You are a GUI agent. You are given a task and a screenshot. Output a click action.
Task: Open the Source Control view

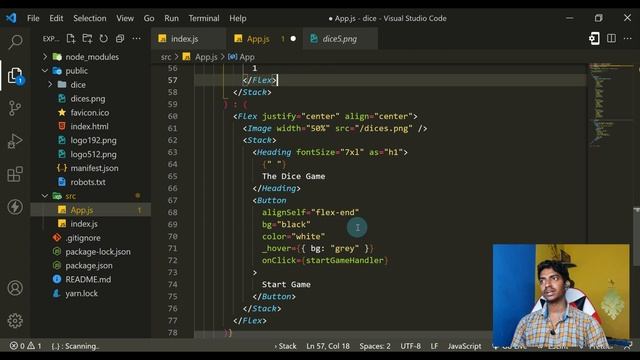click(x=15, y=108)
